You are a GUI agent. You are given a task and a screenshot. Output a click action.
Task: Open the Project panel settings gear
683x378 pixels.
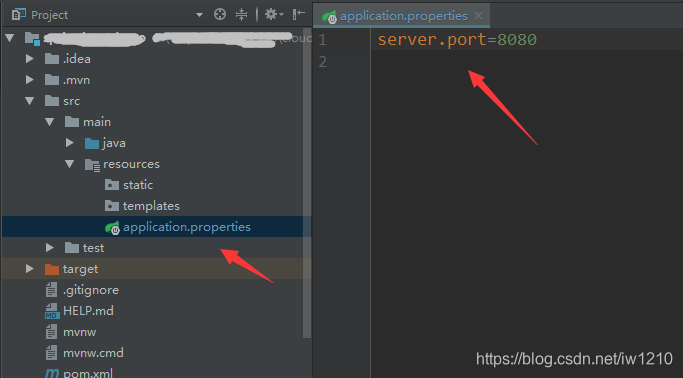(x=274, y=14)
